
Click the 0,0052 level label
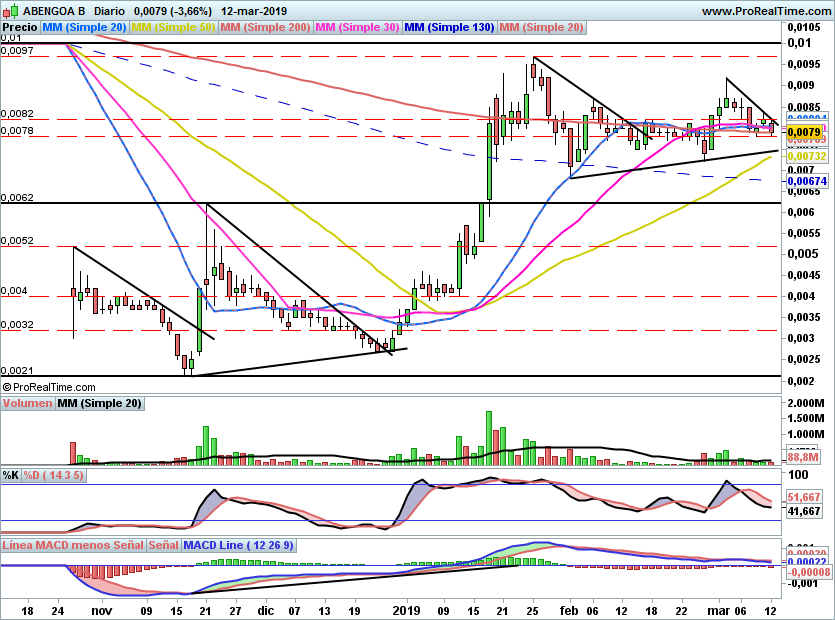point(17,241)
